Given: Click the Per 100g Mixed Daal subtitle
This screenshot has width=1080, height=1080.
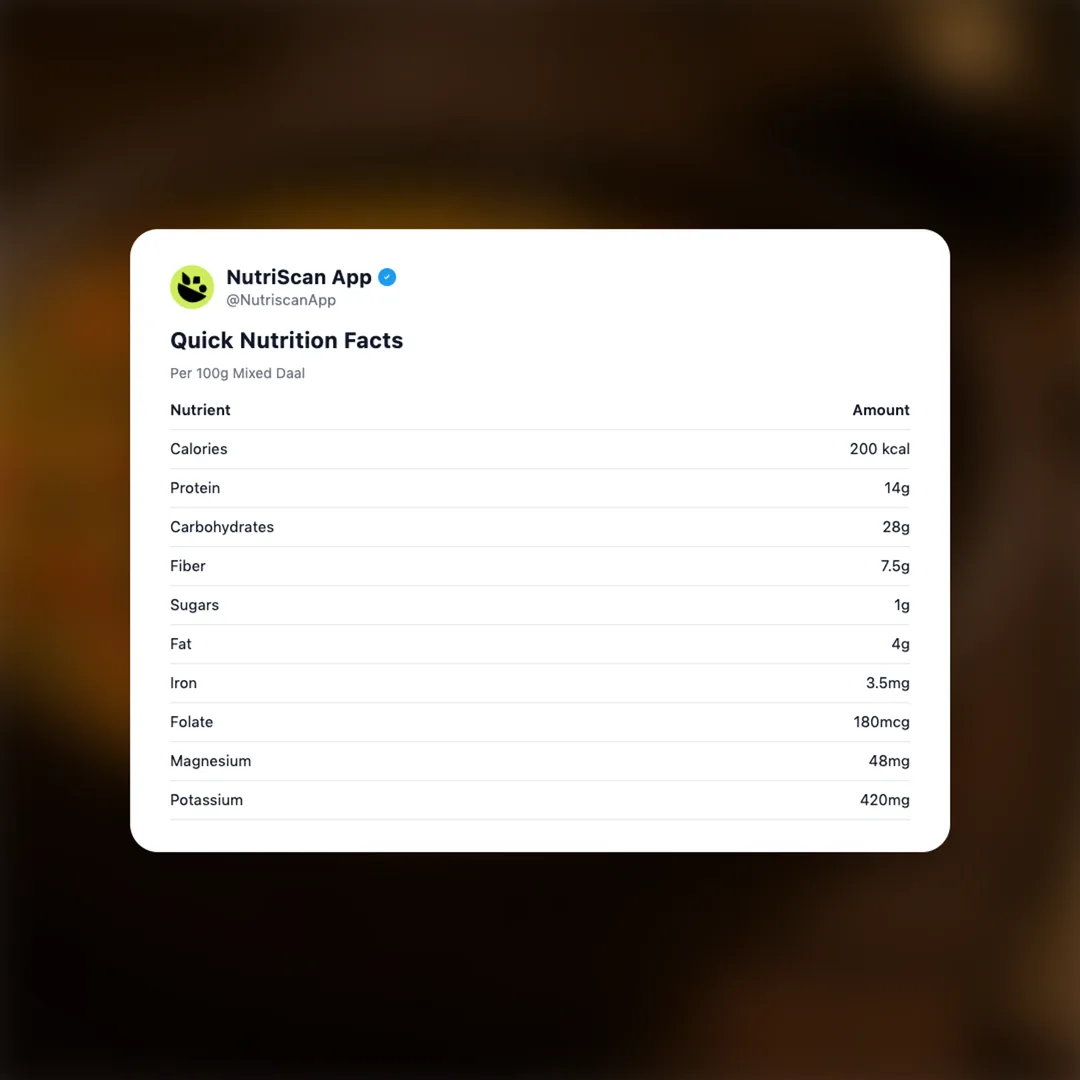Looking at the screenshot, I should pos(237,373).
